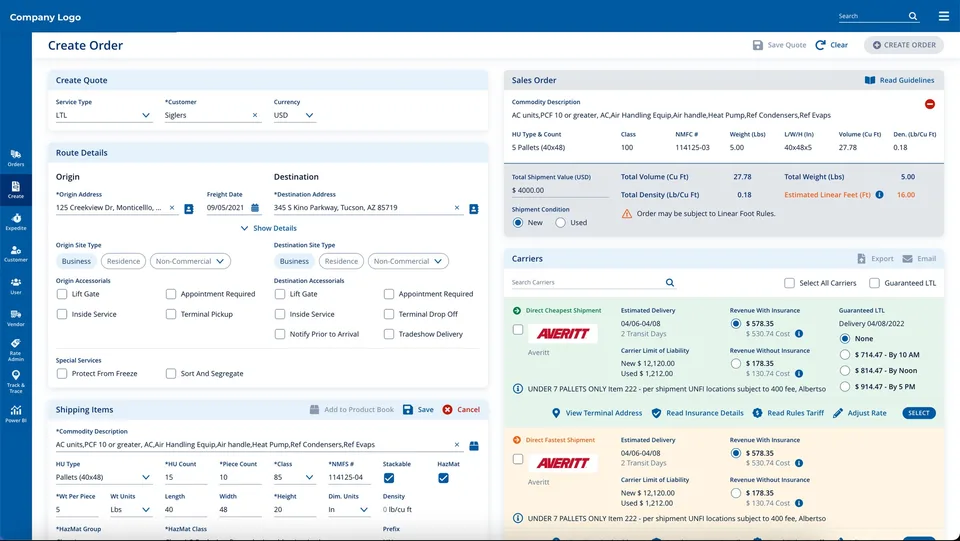Screen dimensions: 960x541
Task: Click Total Shipment Value input field
Action: (x=560, y=190)
